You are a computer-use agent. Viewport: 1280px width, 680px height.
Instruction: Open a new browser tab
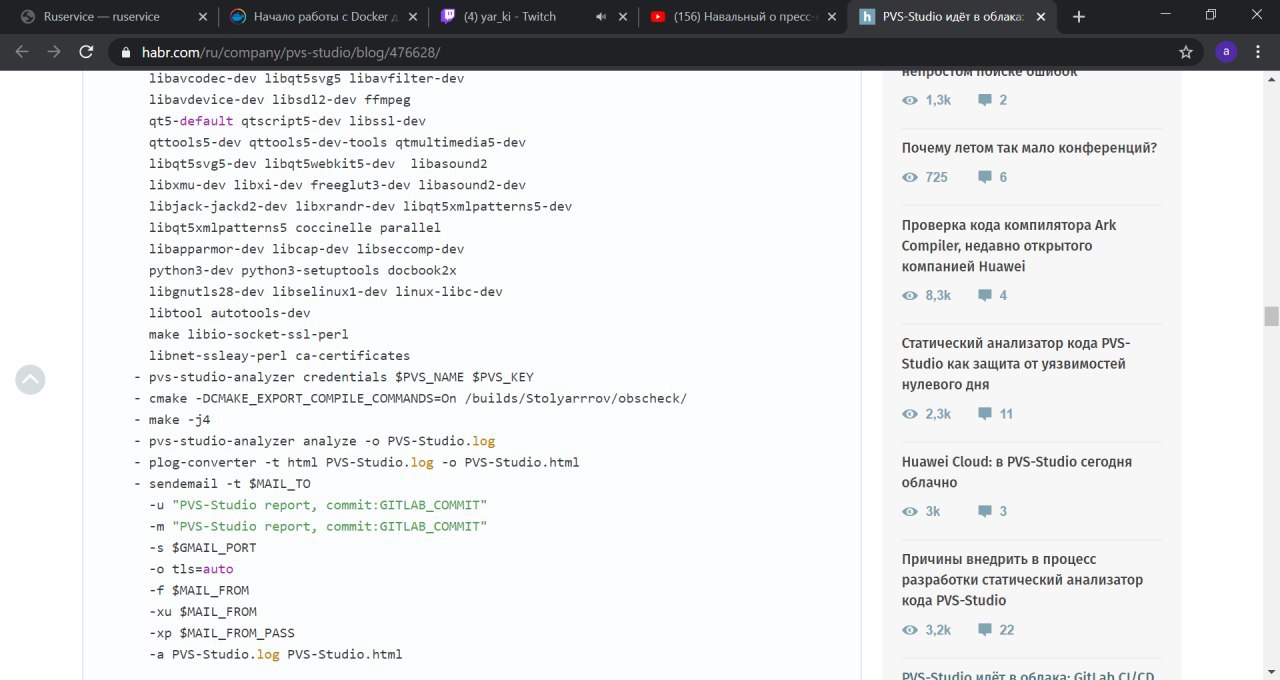(x=1079, y=17)
